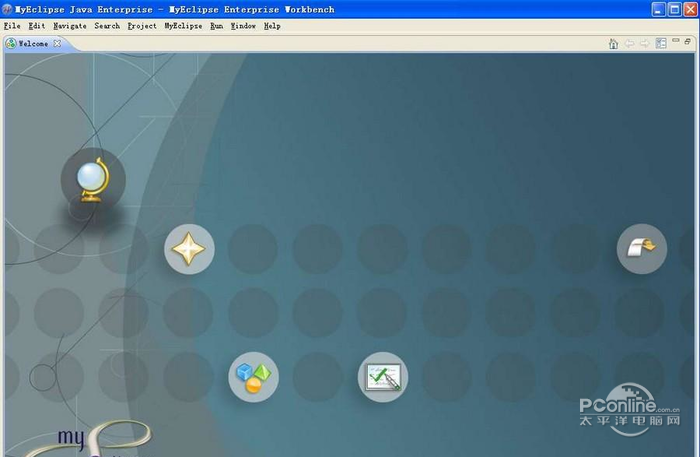This screenshot has width=700, height=457.
Task: Click the MyEclipse title bar application icon
Action: (7, 9)
